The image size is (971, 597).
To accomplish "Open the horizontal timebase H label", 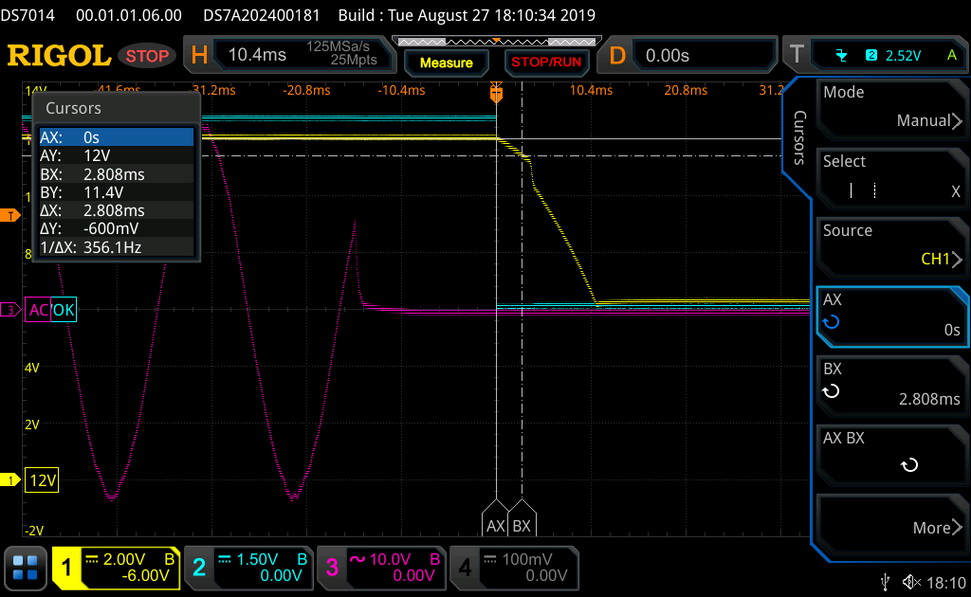I will click(x=199, y=55).
